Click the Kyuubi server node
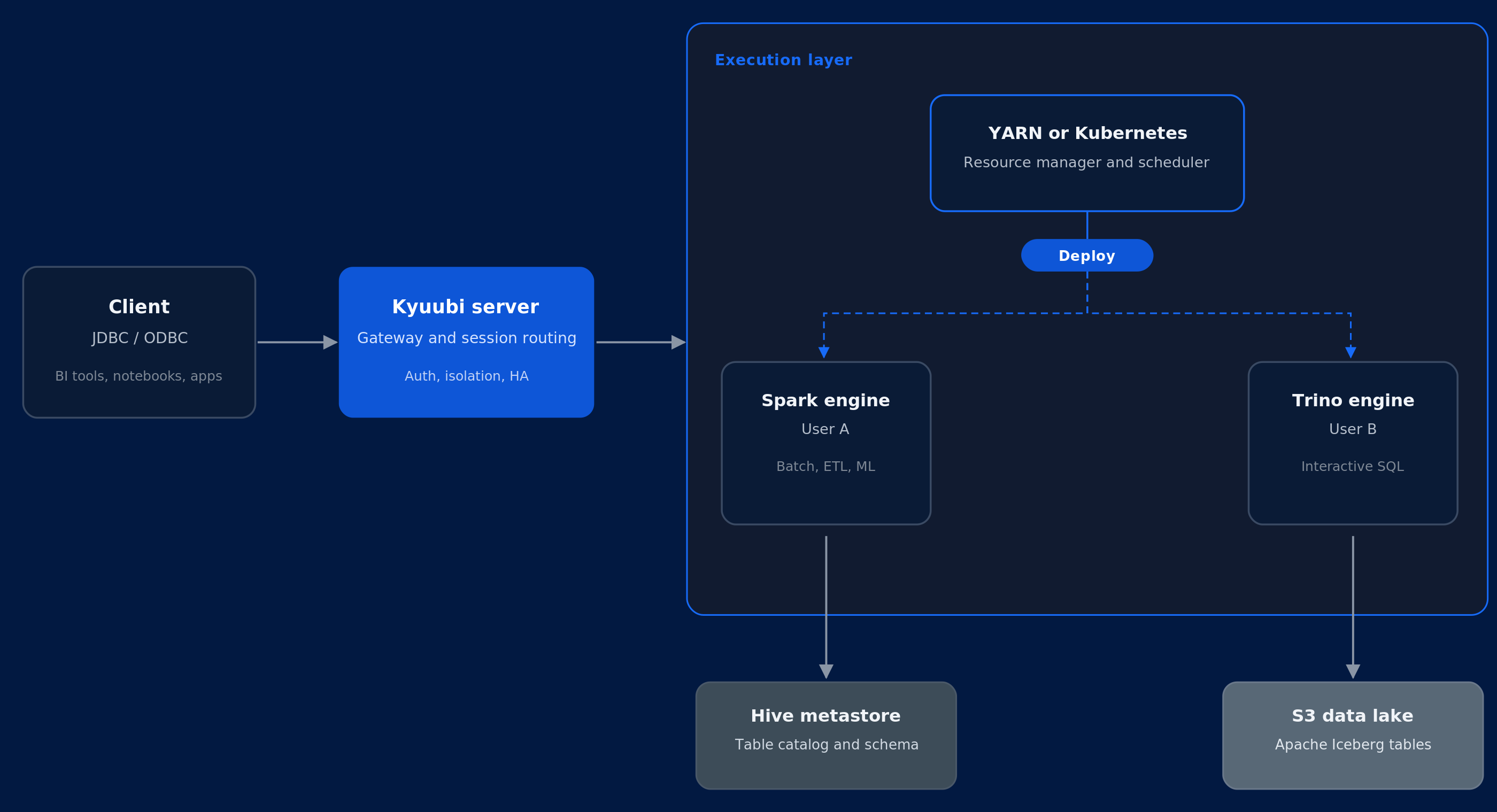 click(x=466, y=342)
